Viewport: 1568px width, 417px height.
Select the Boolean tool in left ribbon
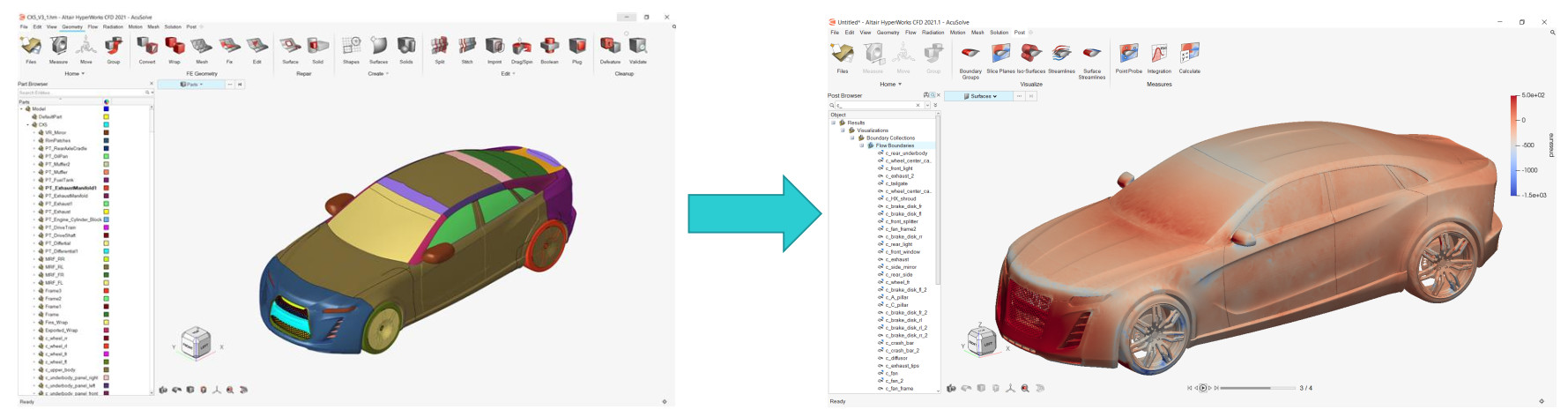pos(549,47)
